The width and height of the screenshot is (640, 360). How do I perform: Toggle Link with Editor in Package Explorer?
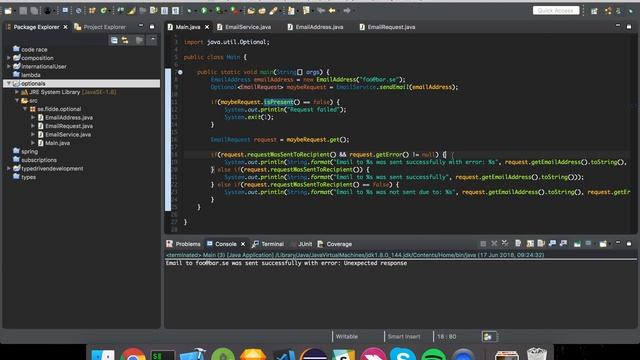click(x=125, y=40)
